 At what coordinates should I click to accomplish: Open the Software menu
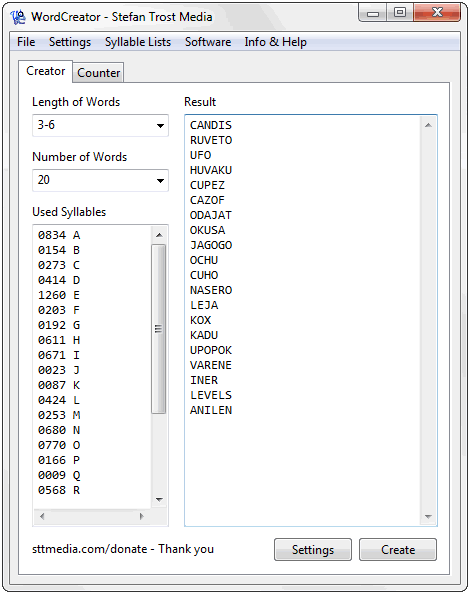coord(208,42)
